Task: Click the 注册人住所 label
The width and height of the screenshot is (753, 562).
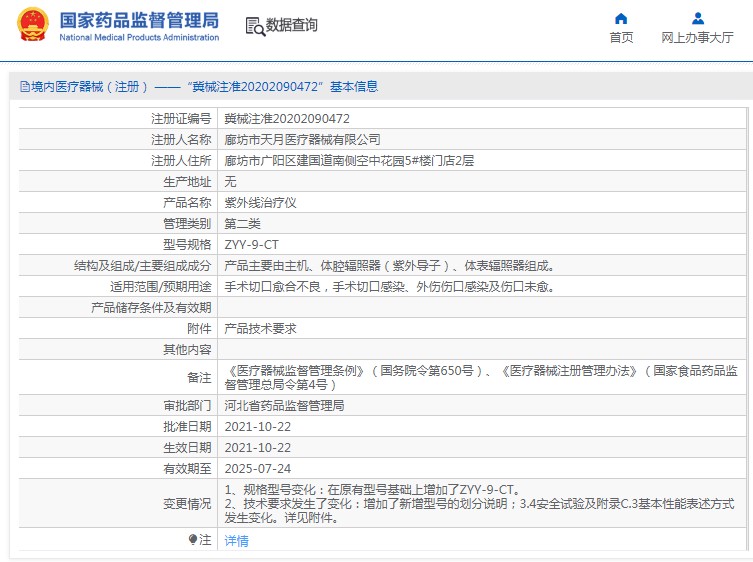Action: point(181,161)
